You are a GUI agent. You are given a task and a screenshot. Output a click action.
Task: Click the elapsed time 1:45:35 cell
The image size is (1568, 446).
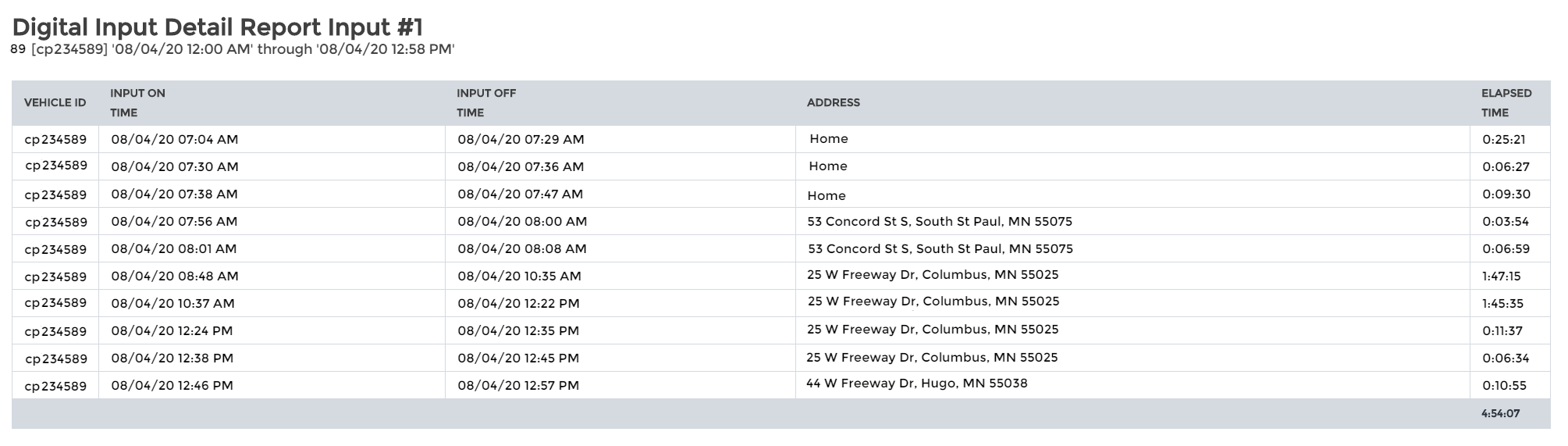pyautogui.click(x=1502, y=304)
